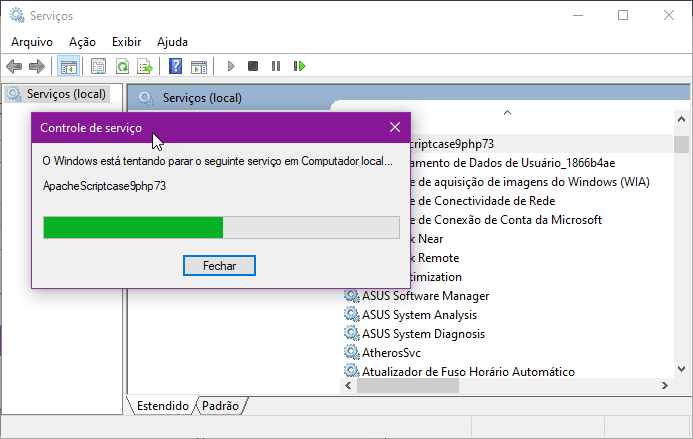Click the horizontal scrollbar left arrow
Viewport: 693px width, 439px height.
pyautogui.click(x=348, y=386)
